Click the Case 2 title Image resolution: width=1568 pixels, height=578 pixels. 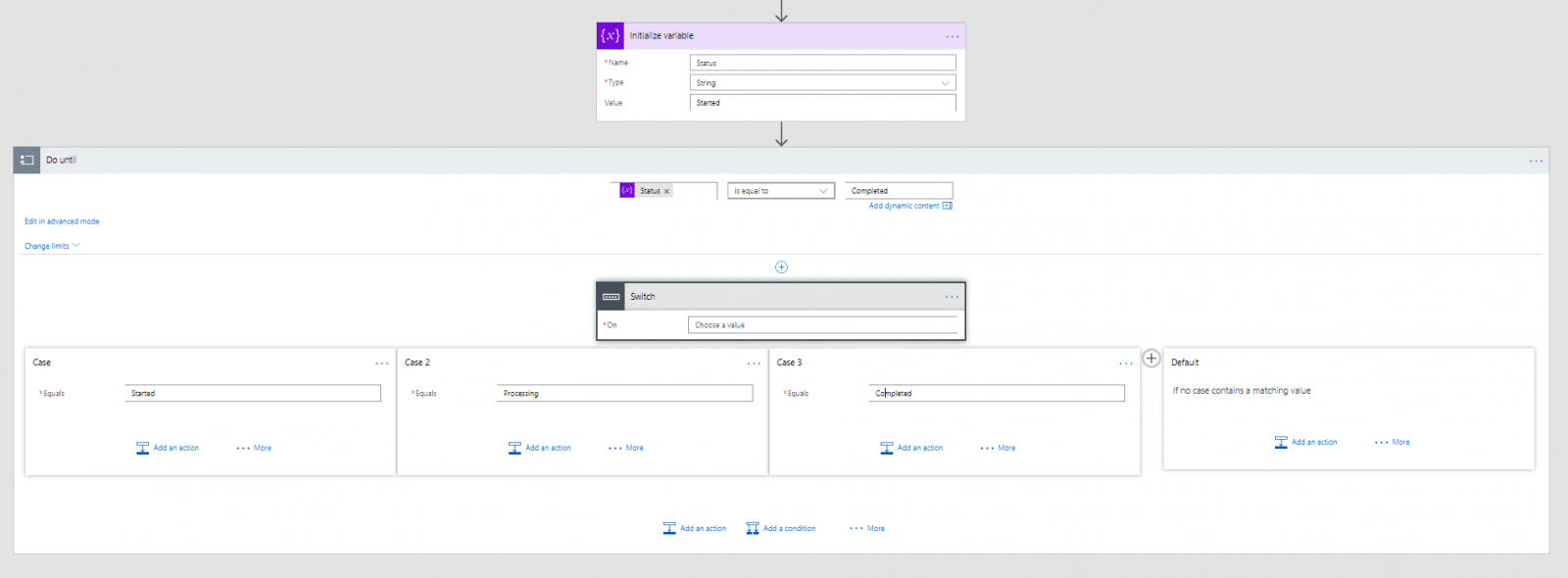[x=417, y=363]
